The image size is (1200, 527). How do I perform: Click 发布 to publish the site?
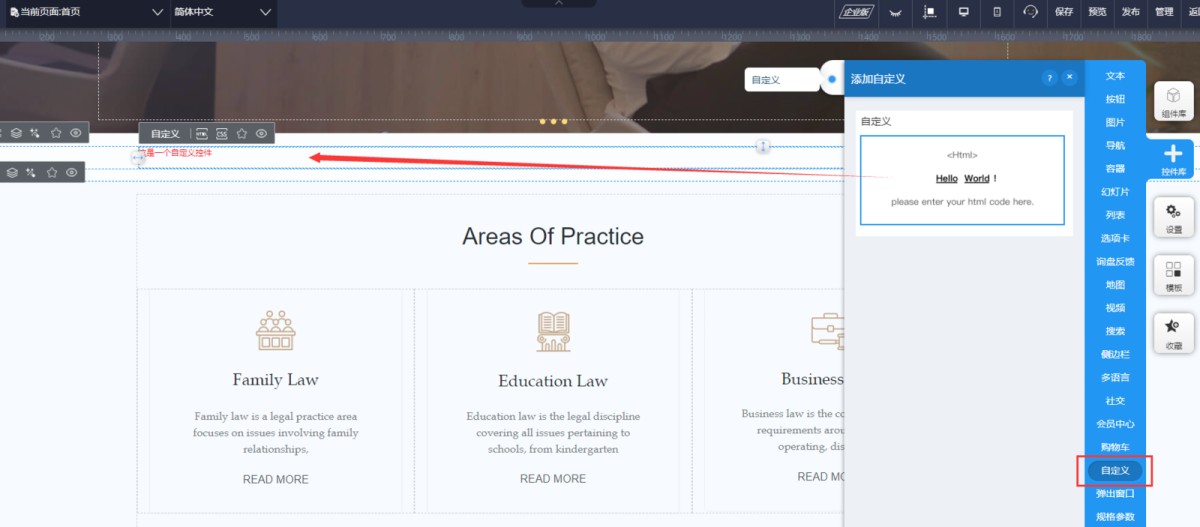tap(1130, 12)
